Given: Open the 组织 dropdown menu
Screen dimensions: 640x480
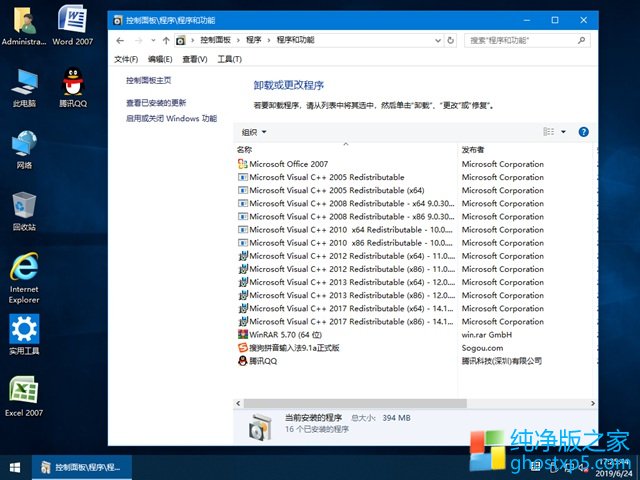Looking at the screenshot, I should coord(254,132).
